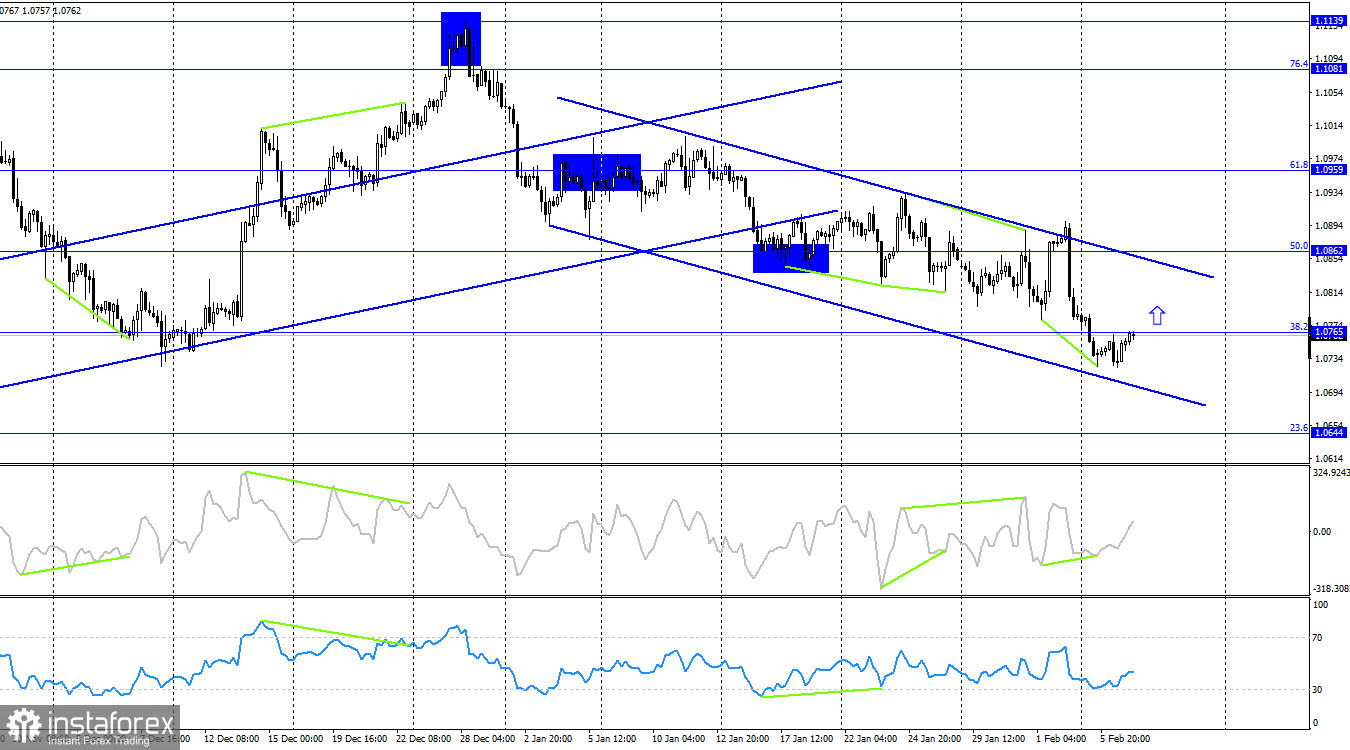Click the 1.1139 price level tag
This screenshot has width=1350, height=750.
[1329, 20]
